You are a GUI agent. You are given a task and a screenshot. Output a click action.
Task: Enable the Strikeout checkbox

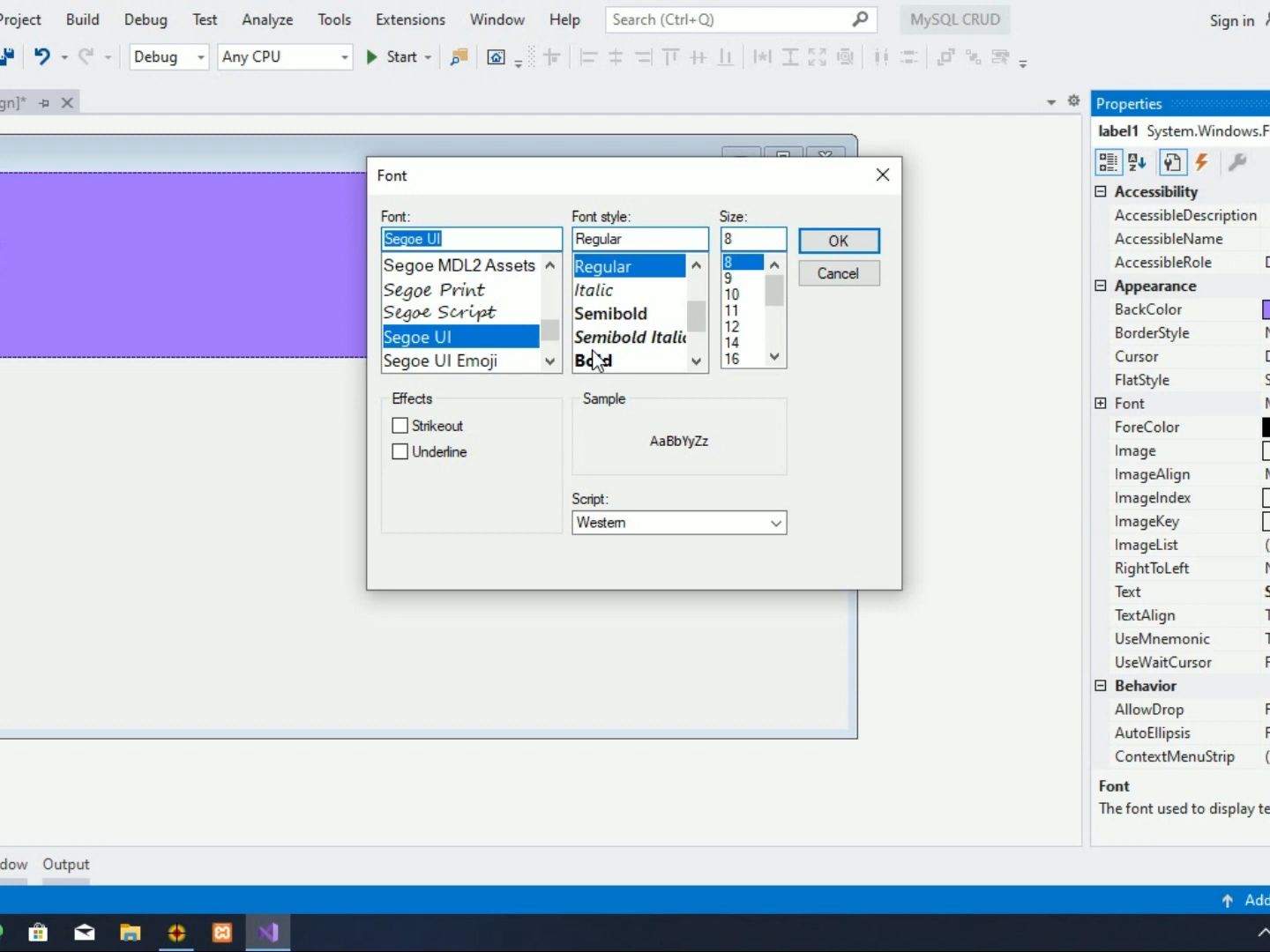[400, 426]
